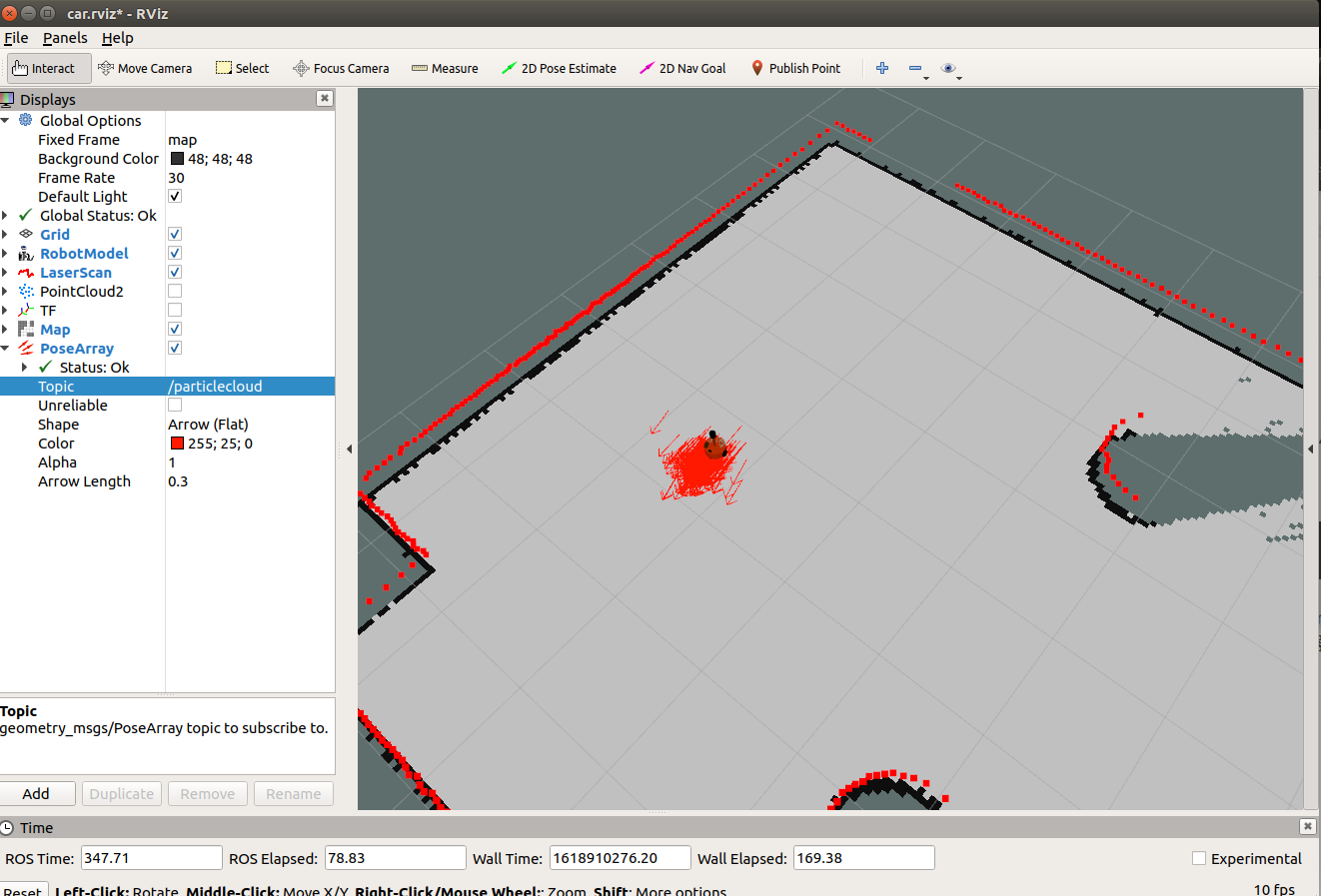Activate the Publish Point tool
This screenshot has height=896, width=1321.
(x=795, y=67)
